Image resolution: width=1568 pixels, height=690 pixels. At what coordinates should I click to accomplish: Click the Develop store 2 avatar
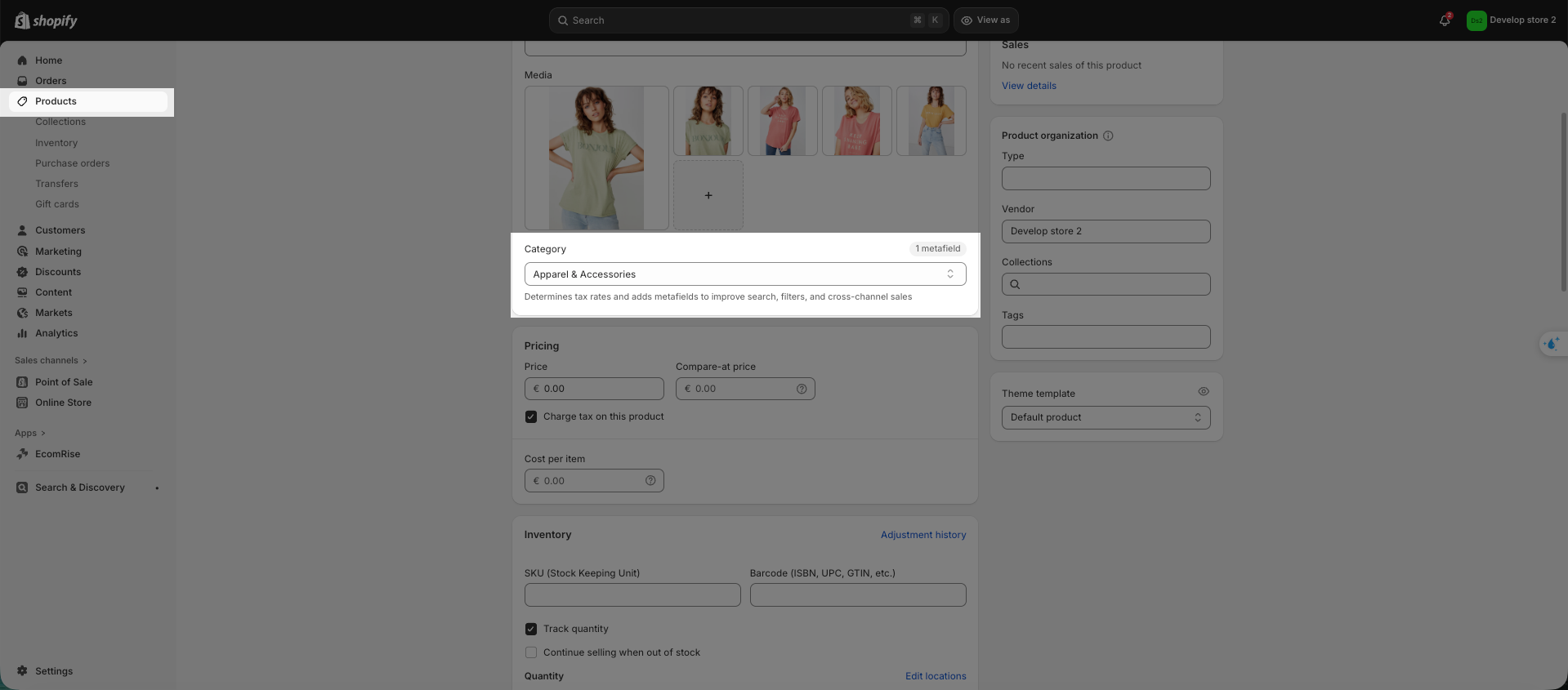[1476, 20]
